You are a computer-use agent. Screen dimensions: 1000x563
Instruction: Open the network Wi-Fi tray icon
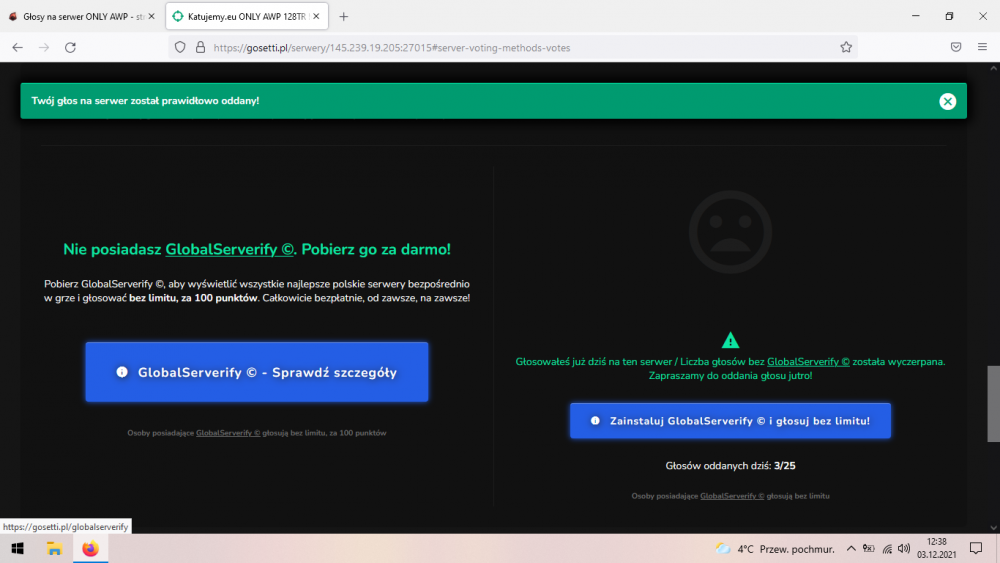[x=886, y=548]
